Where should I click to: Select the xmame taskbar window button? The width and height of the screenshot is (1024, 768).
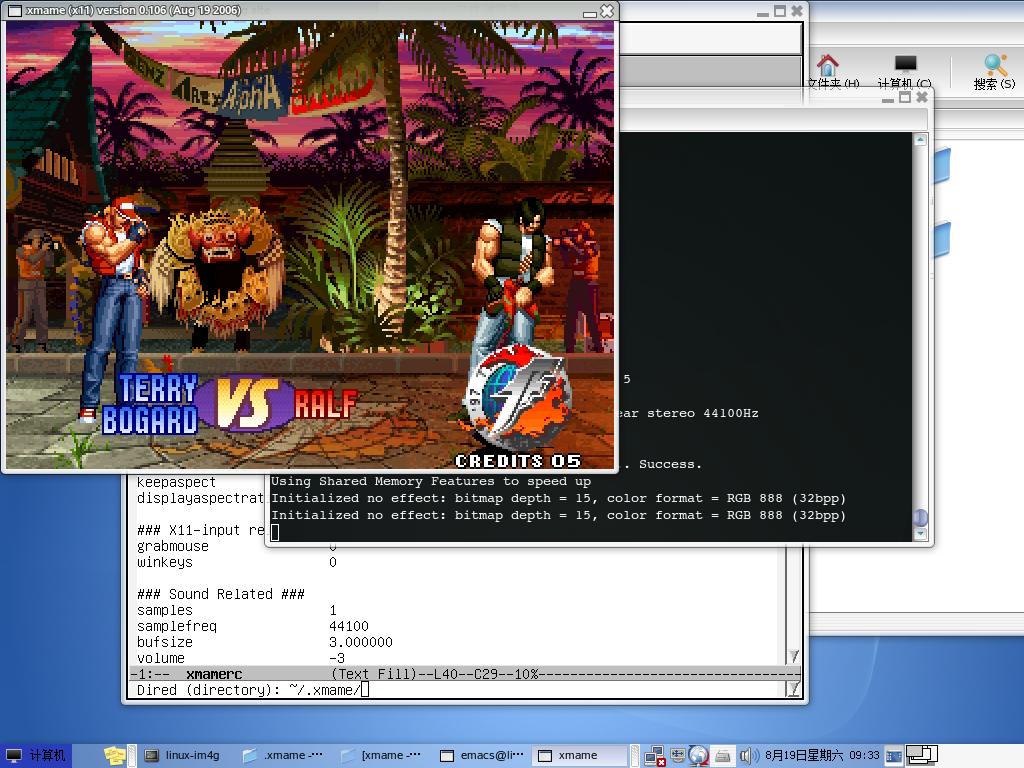coord(579,756)
